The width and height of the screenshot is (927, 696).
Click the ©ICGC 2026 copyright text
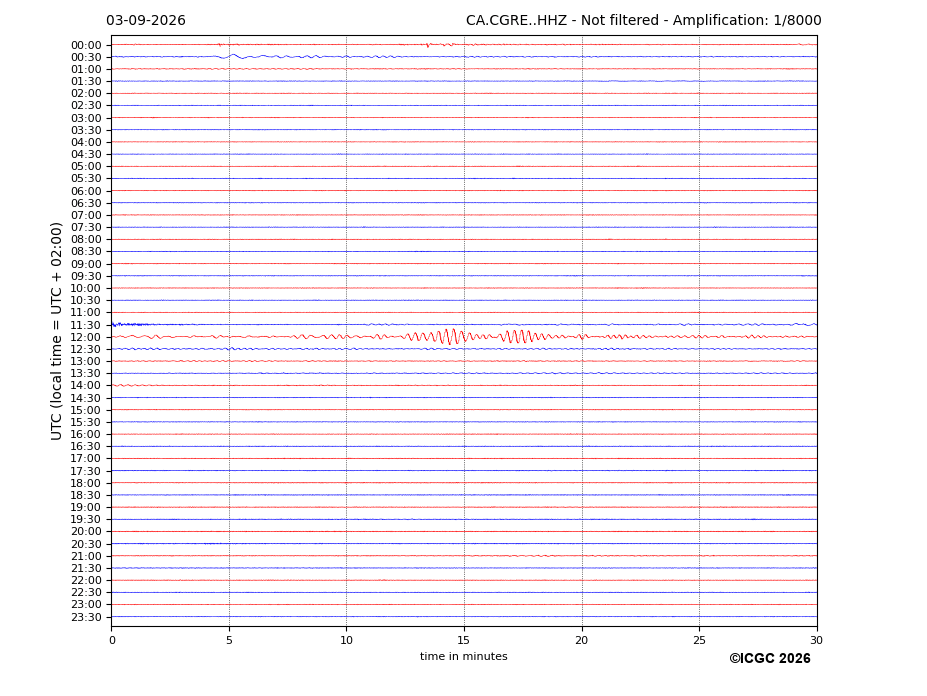(x=770, y=659)
